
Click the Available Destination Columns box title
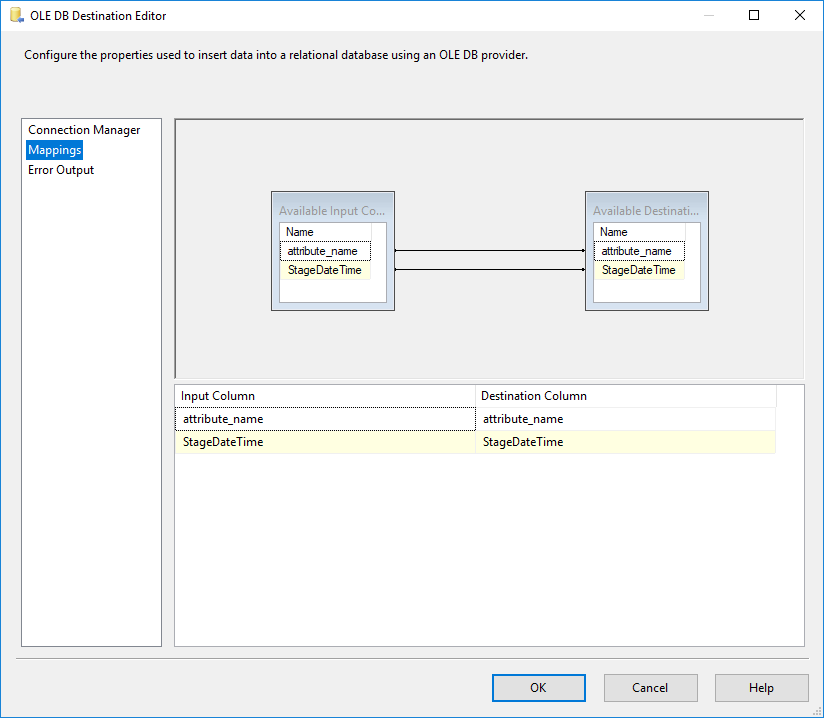click(x=646, y=210)
